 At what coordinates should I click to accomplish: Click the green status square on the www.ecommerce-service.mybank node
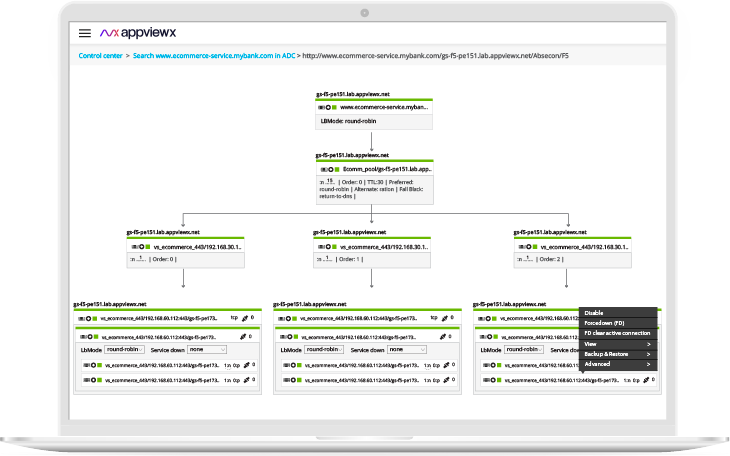click(334, 106)
